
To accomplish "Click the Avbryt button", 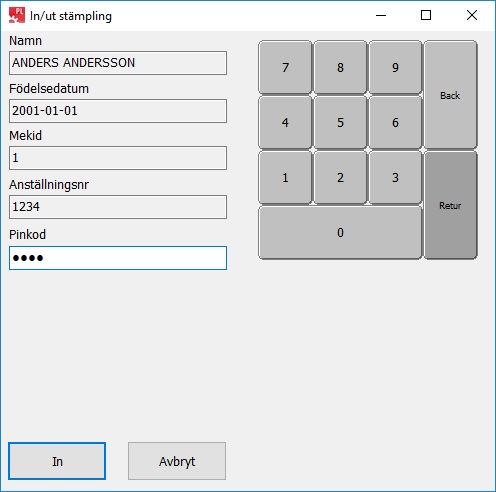I will [x=177, y=461].
